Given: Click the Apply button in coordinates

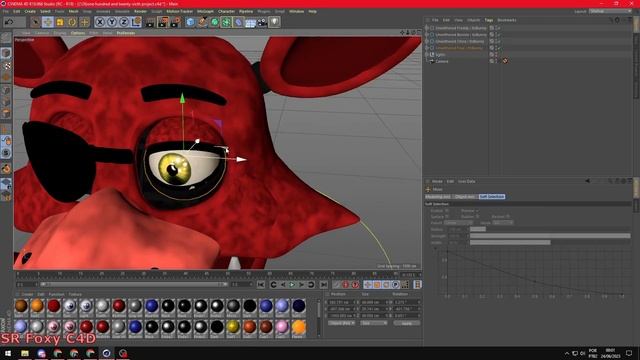Looking at the screenshot, I should [x=407, y=323].
